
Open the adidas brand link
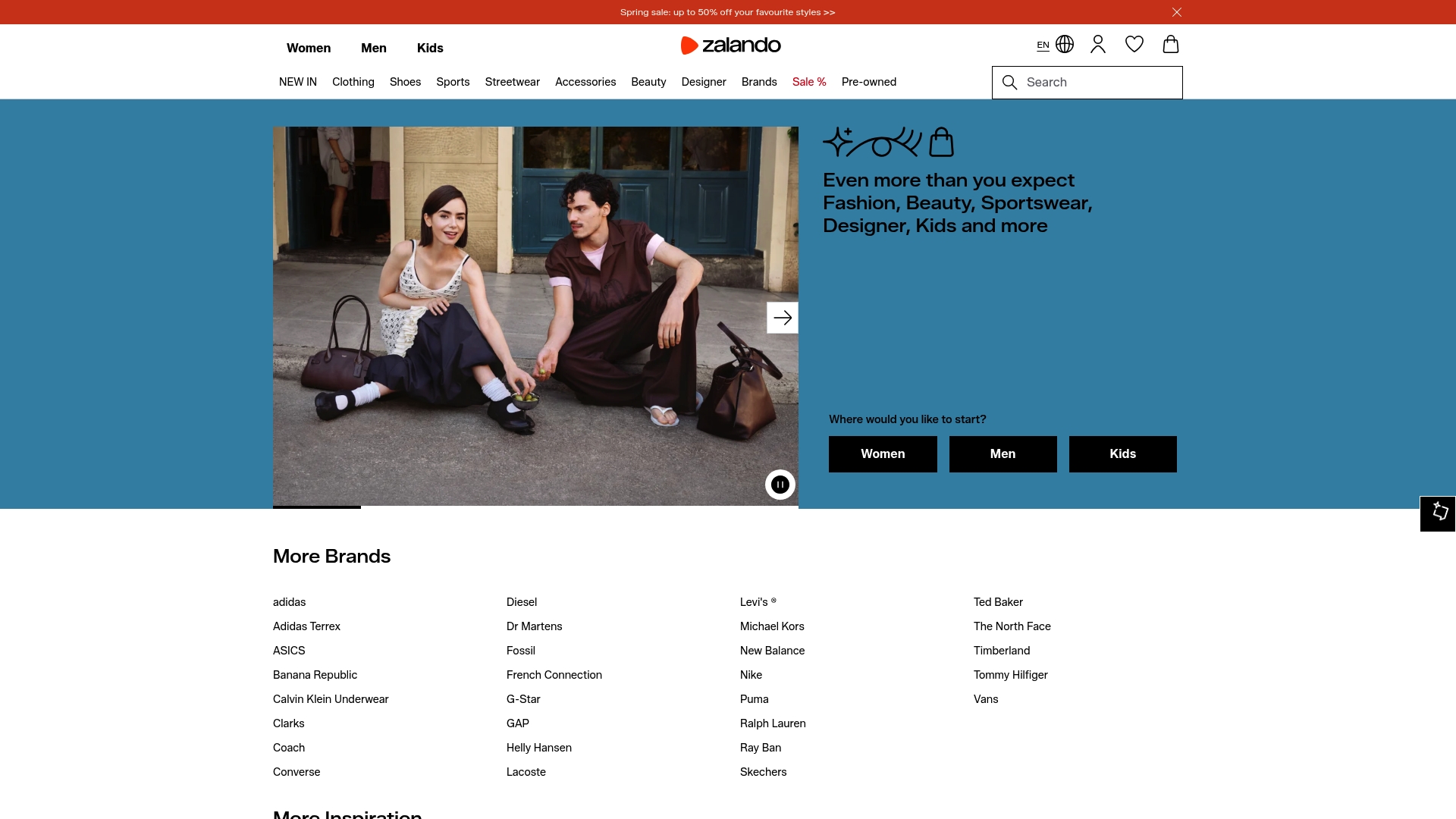(290, 602)
